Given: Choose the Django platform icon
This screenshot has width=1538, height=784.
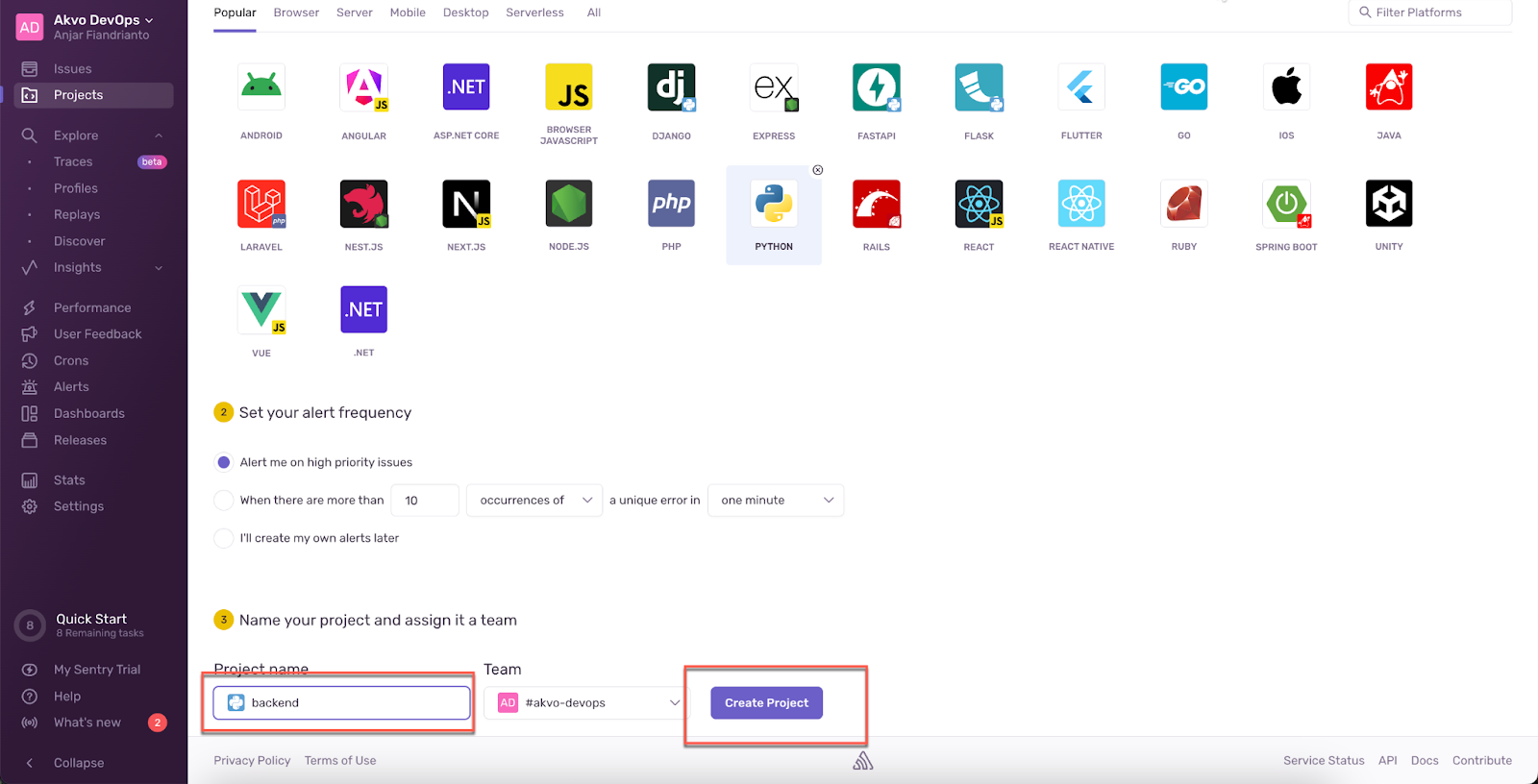Looking at the screenshot, I should [x=672, y=87].
